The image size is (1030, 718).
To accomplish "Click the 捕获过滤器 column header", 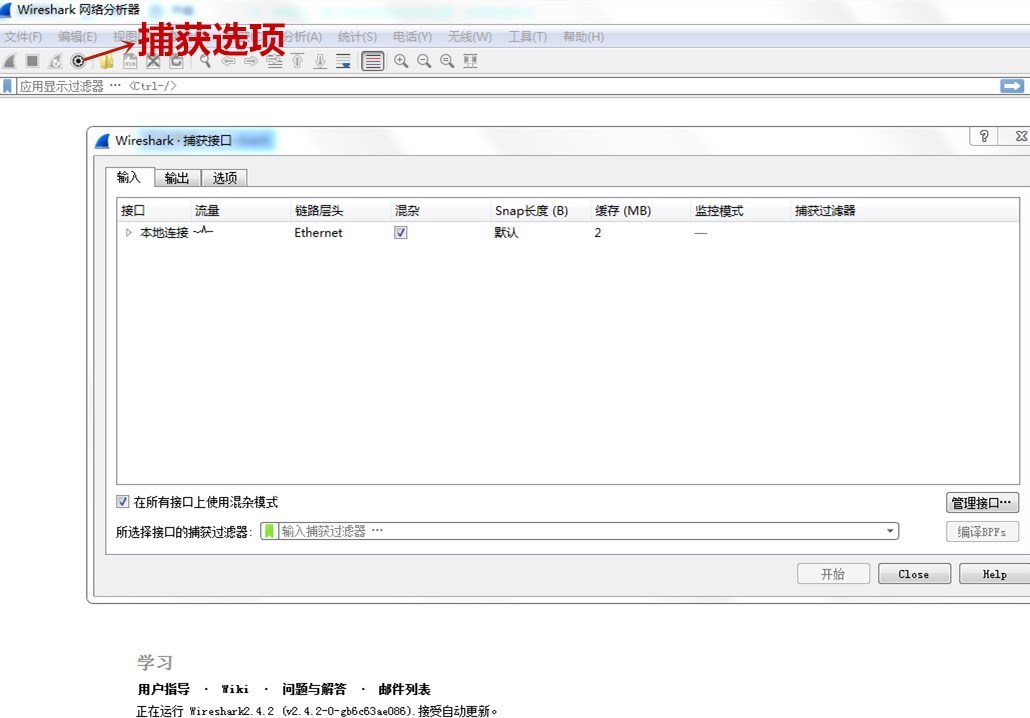I will 903,211.
